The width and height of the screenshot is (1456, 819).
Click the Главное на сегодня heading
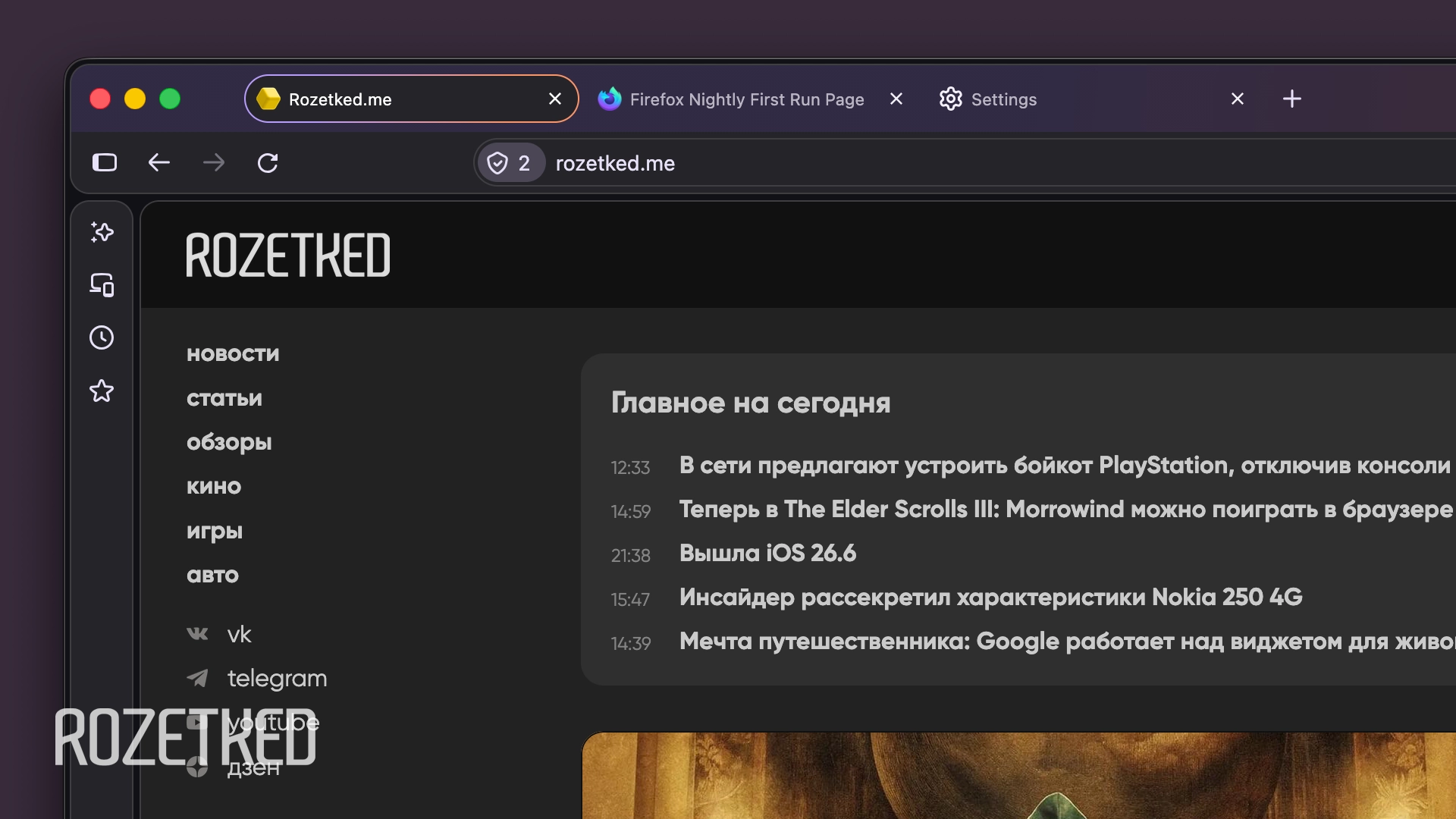(751, 403)
